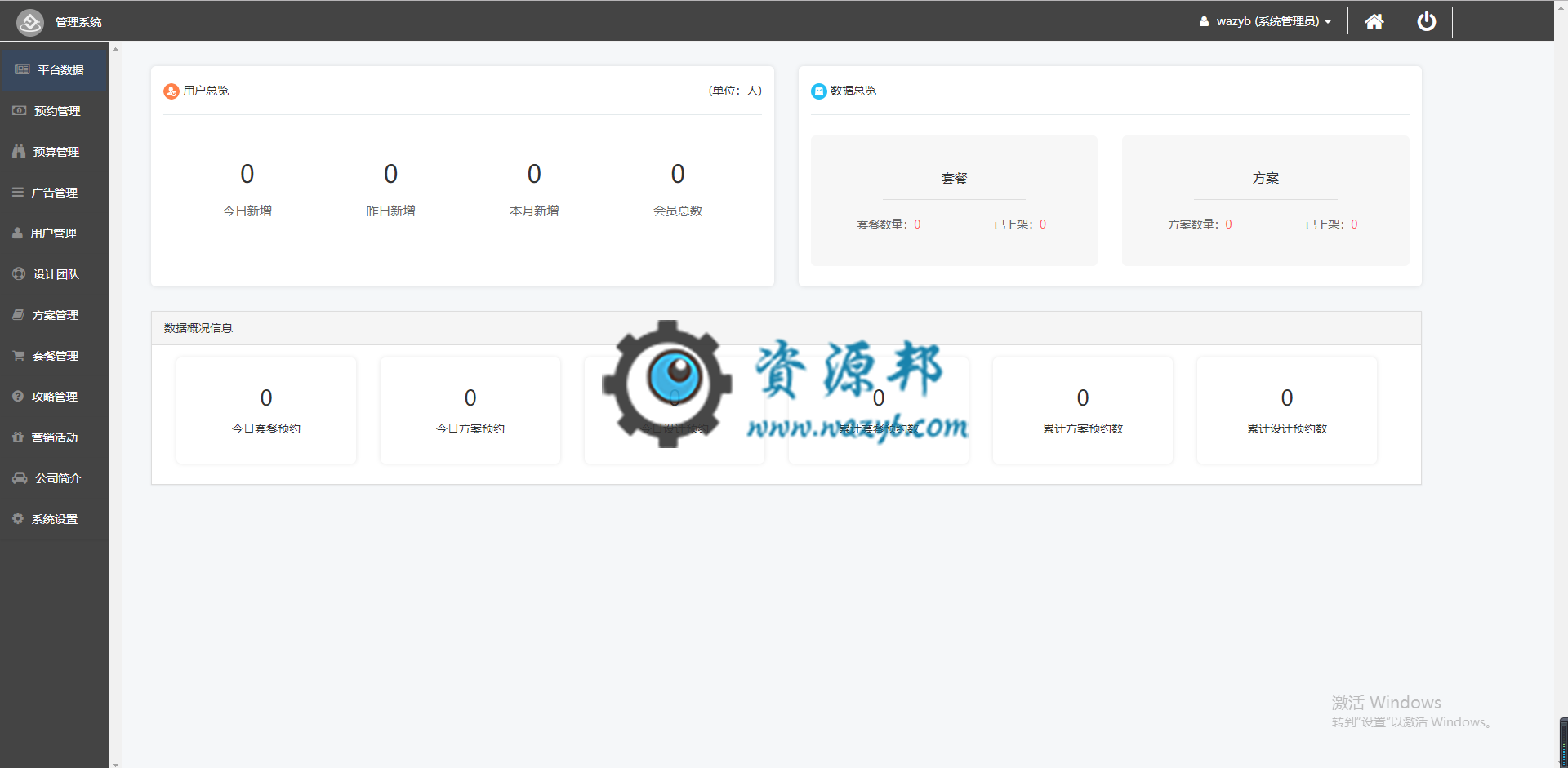Screen dimensions: 1568x768
Task: Click the 套餐 data card title
Action: [x=954, y=179]
